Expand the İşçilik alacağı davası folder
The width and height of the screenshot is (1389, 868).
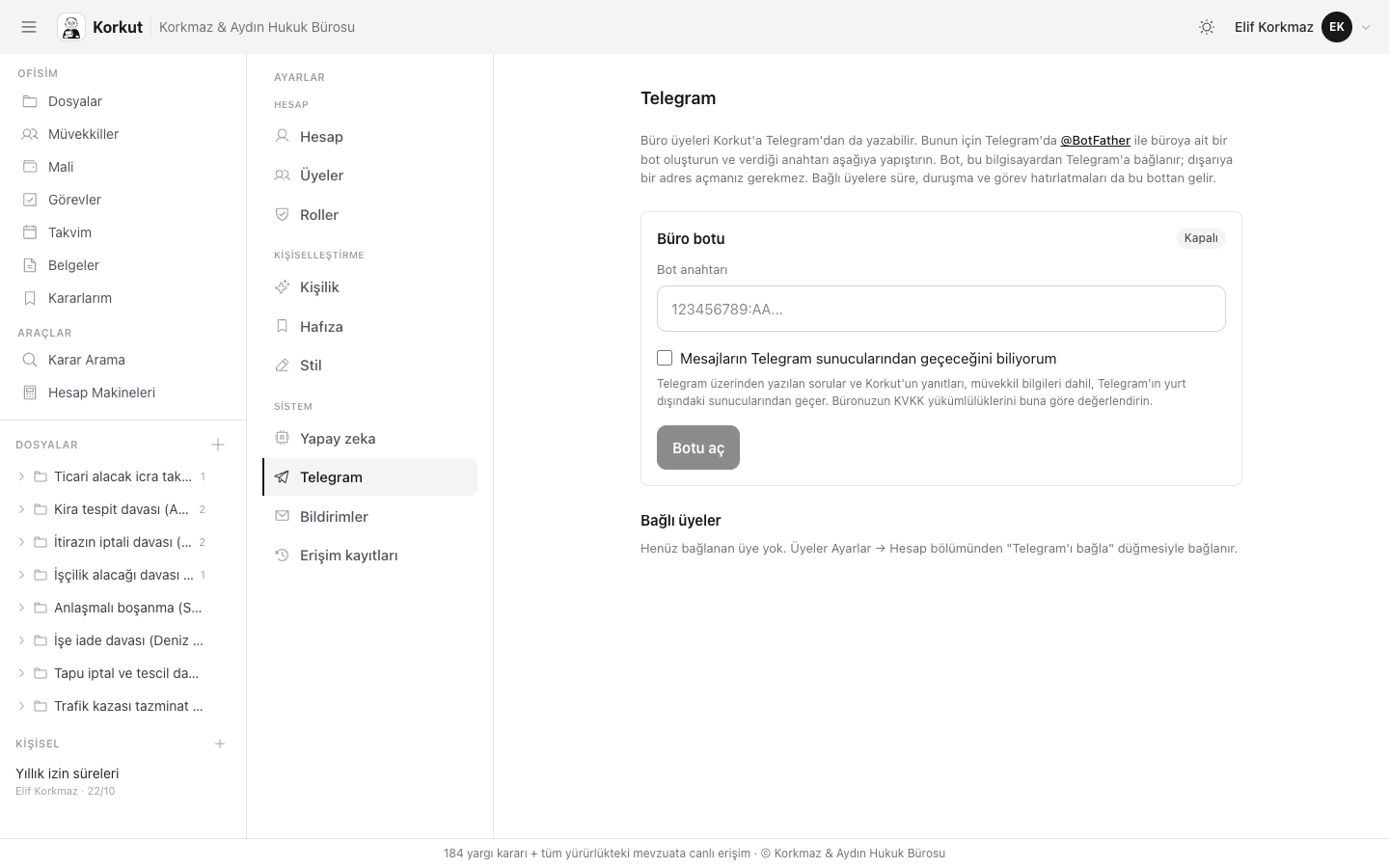21,575
